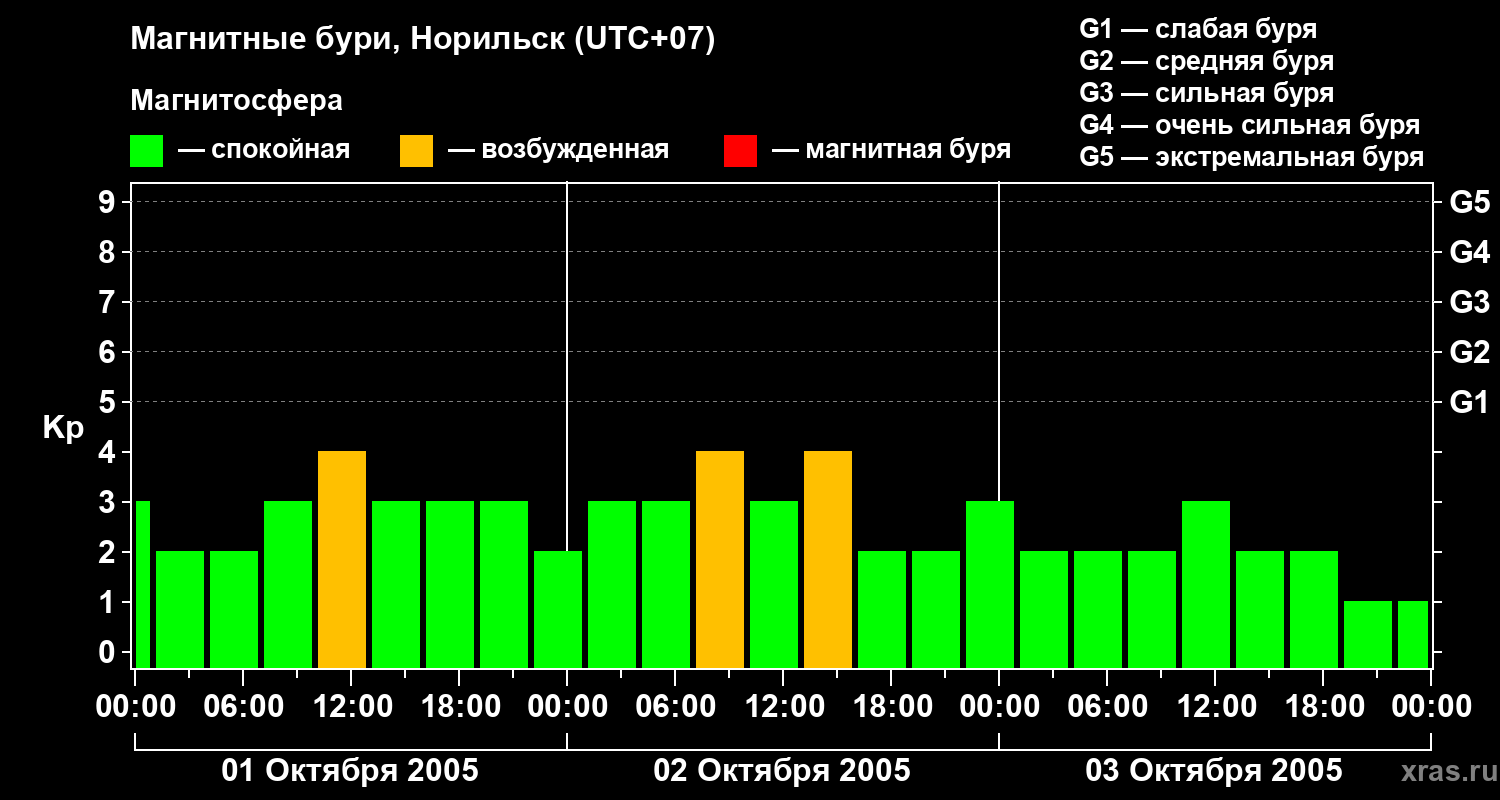Click the Kp 3 green bar on 03 Октября

(1206, 584)
